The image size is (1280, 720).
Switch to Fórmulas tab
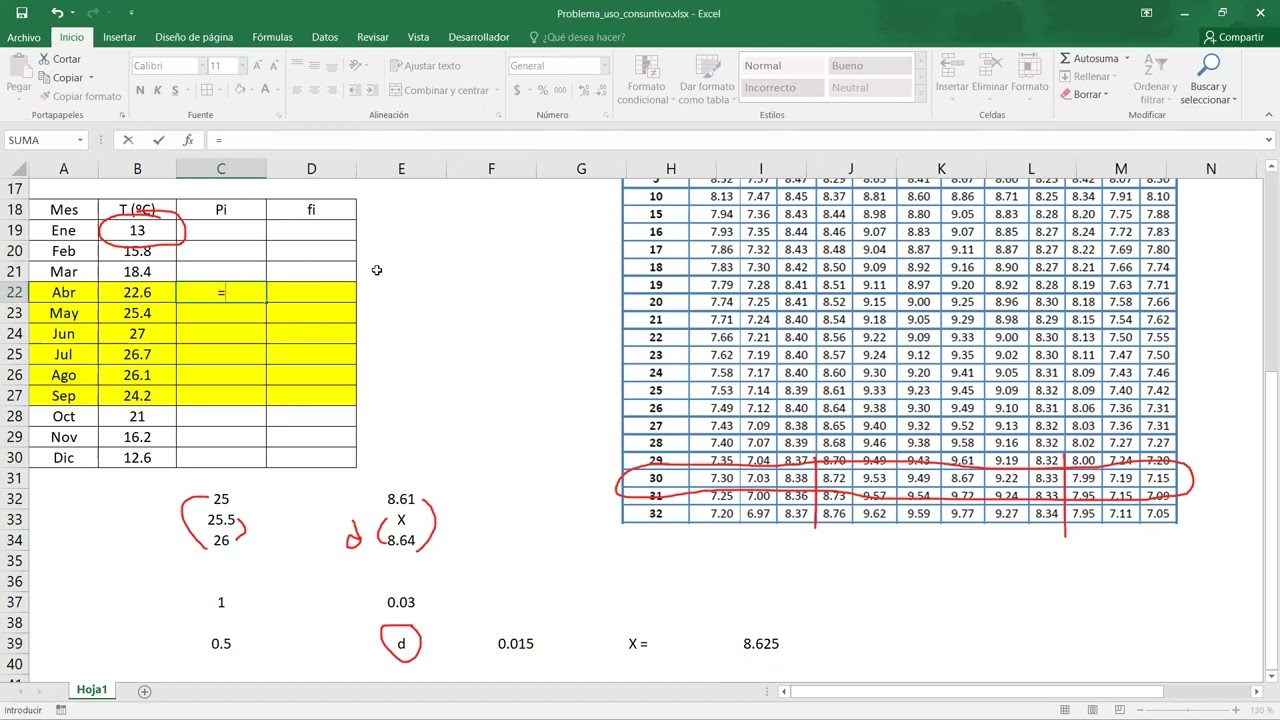coord(272,37)
